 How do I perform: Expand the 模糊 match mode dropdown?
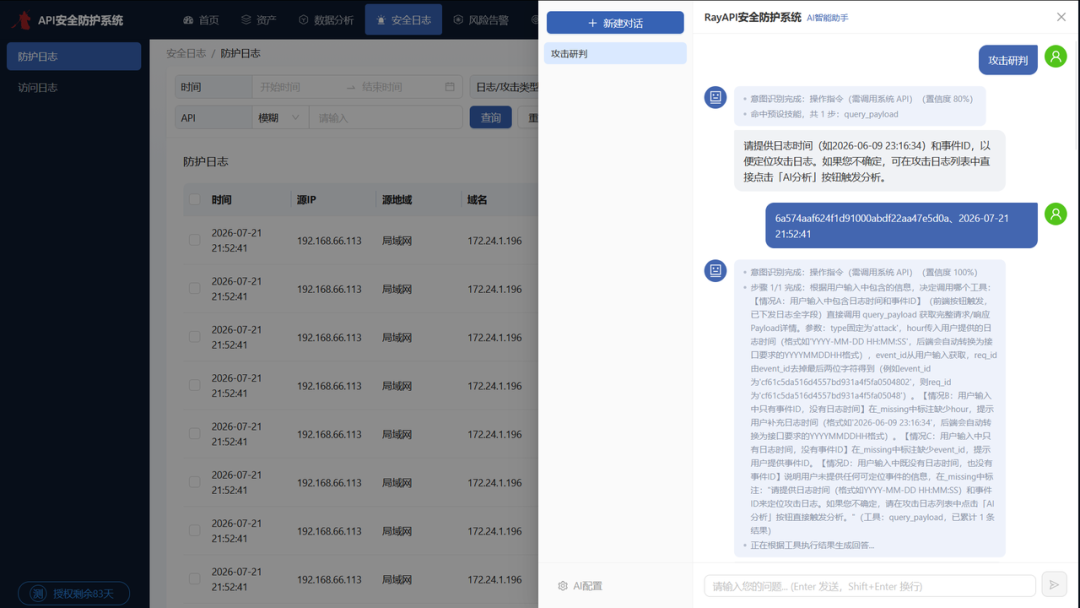[x=279, y=118]
